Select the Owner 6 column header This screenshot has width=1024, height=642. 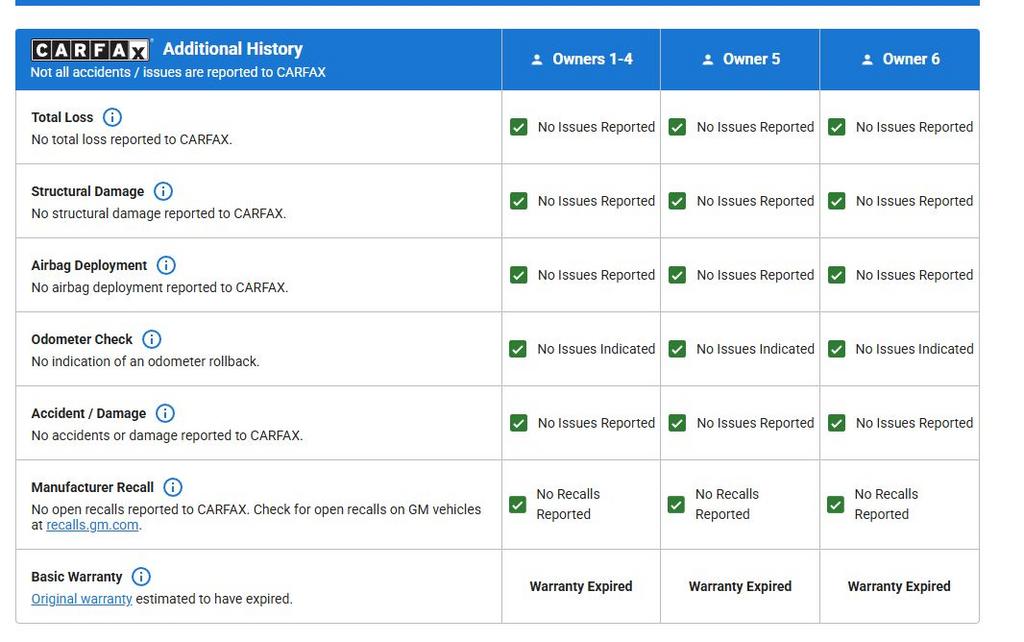[900, 59]
